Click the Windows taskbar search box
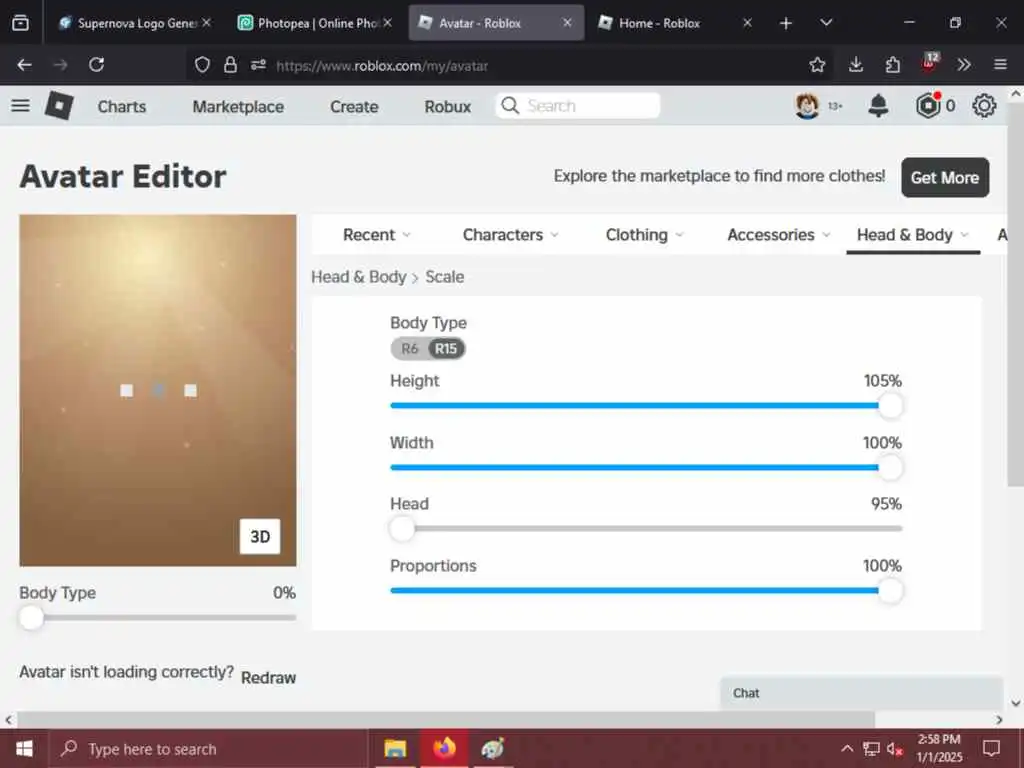Viewport: 1024px width, 768px height. coord(209,748)
